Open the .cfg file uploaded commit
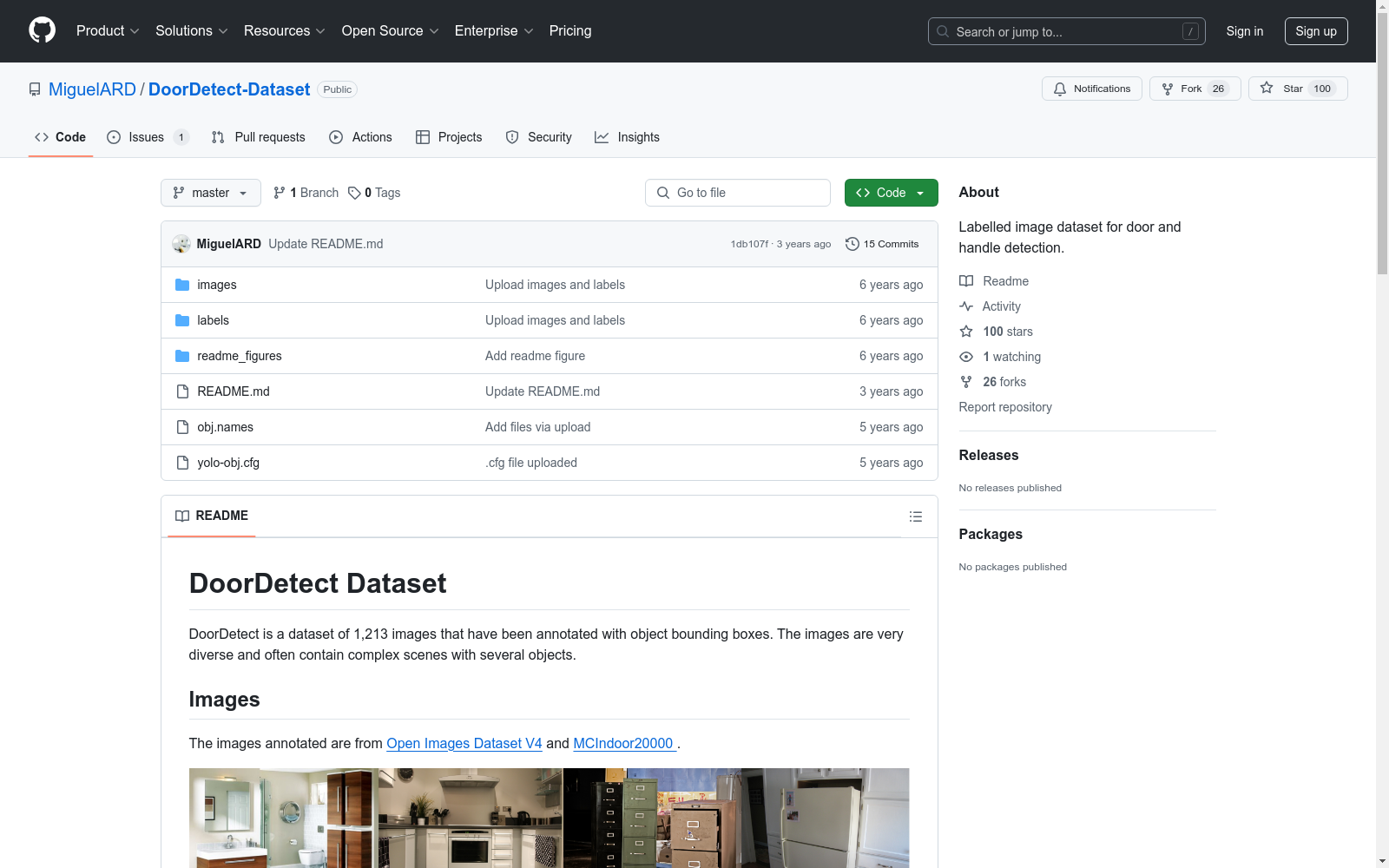 pyautogui.click(x=531, y=463)
